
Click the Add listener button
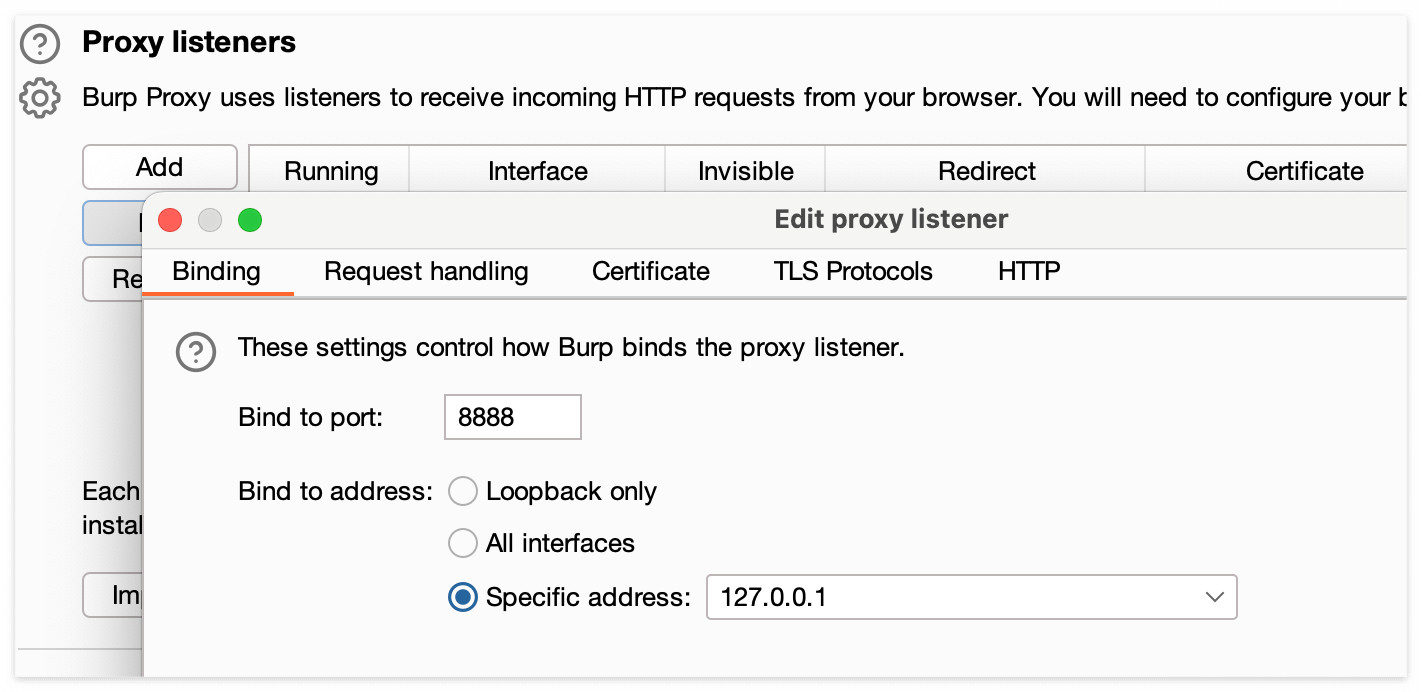pyautogui.click(x=160, y=167)
